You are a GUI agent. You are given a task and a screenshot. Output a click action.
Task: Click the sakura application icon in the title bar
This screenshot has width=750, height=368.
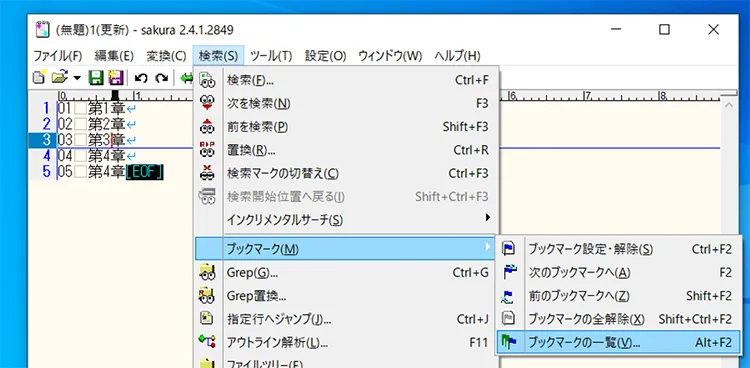43,30
